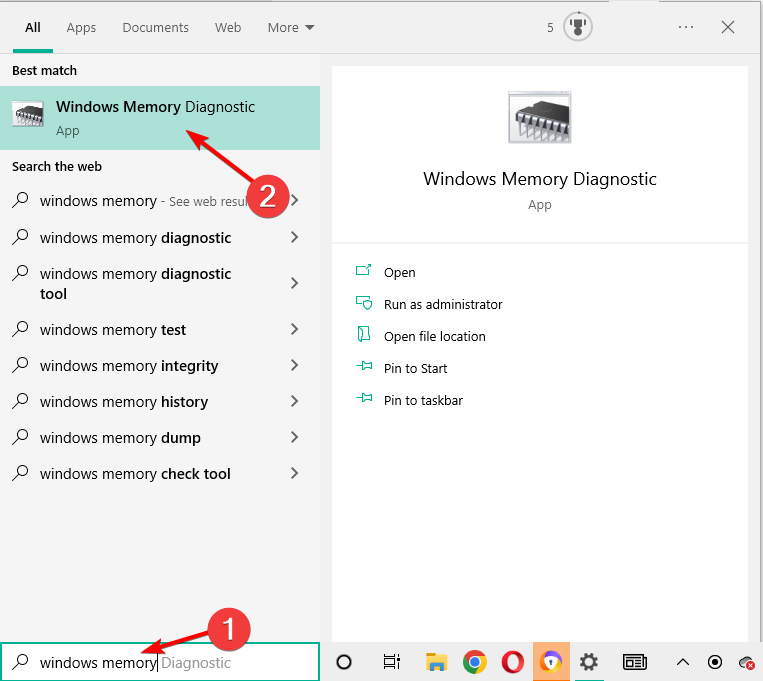The width and height of the screenshot is (763, 681).
Task: Launch File Explorer from taskbar
Action: 436,662
